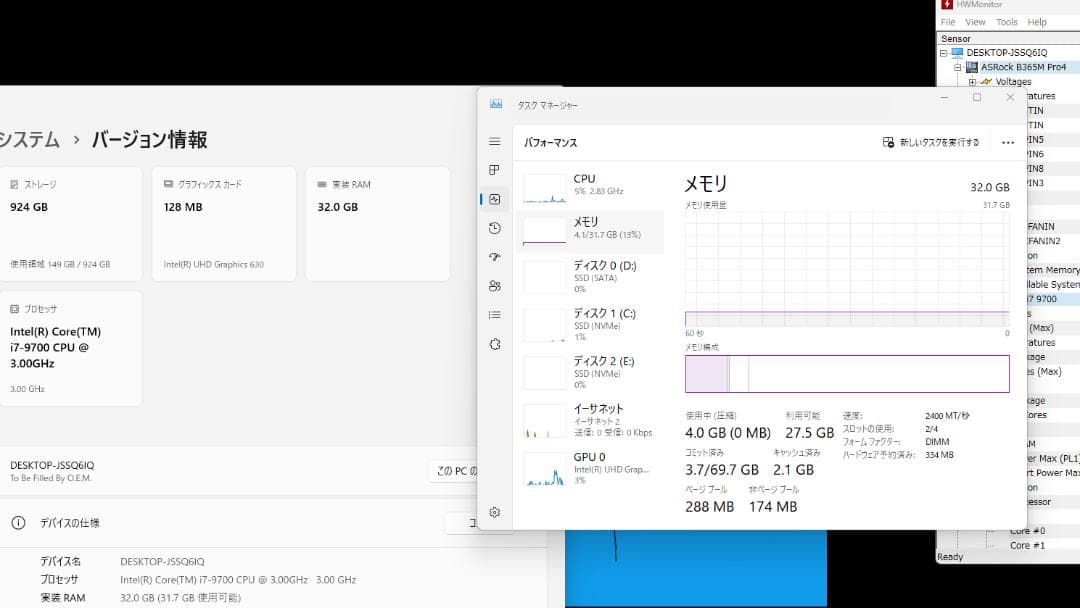
Task: Switch to the Processes page icon
Action: tap(494, 170)
